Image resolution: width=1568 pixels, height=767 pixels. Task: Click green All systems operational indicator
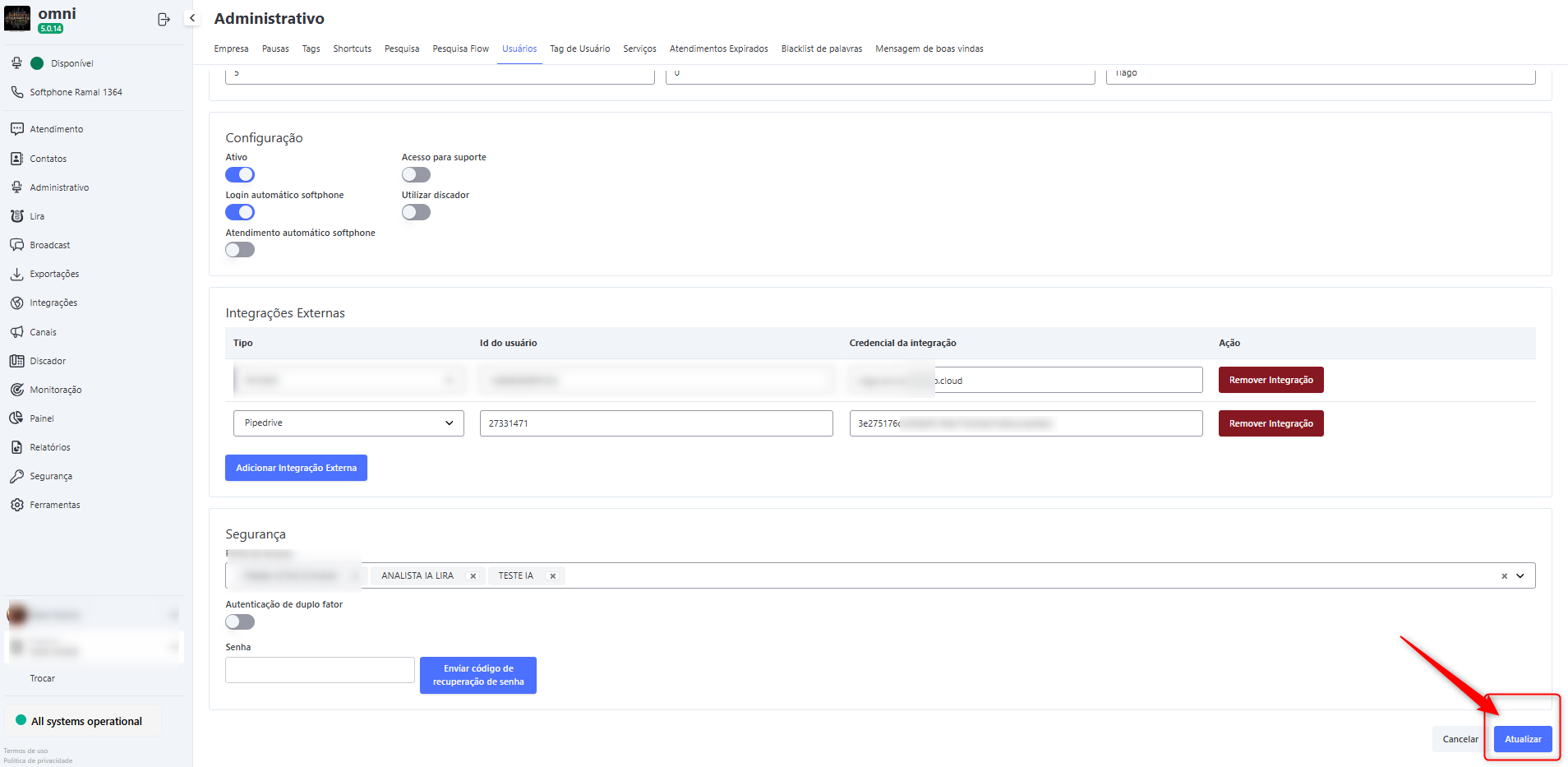(x=21, y=720)
